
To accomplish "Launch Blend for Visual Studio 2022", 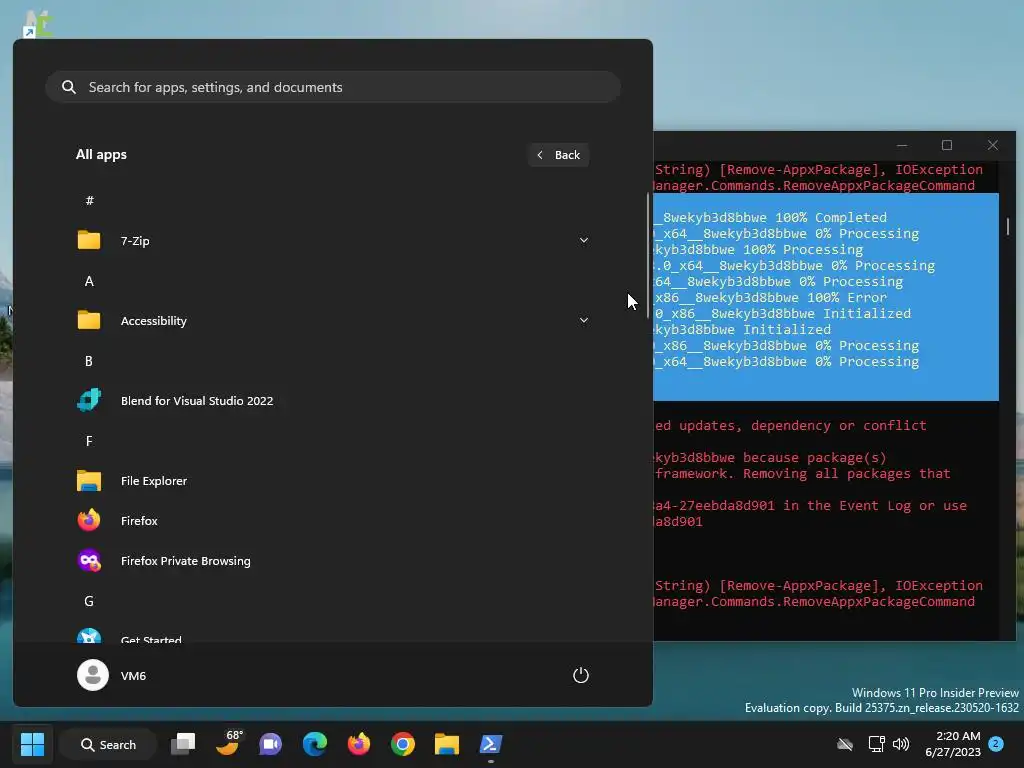I will [333, 400].
